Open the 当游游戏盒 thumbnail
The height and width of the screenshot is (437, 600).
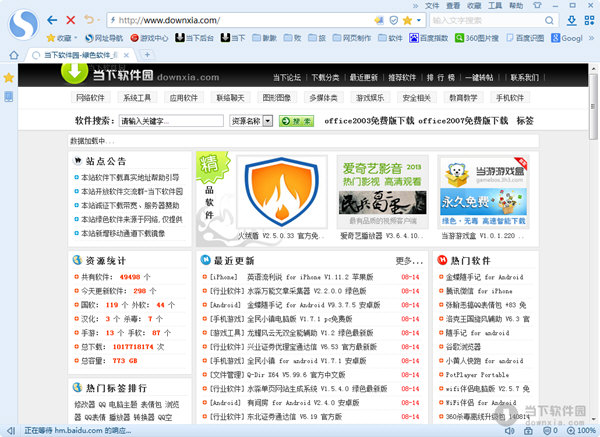tap(483, 192)
